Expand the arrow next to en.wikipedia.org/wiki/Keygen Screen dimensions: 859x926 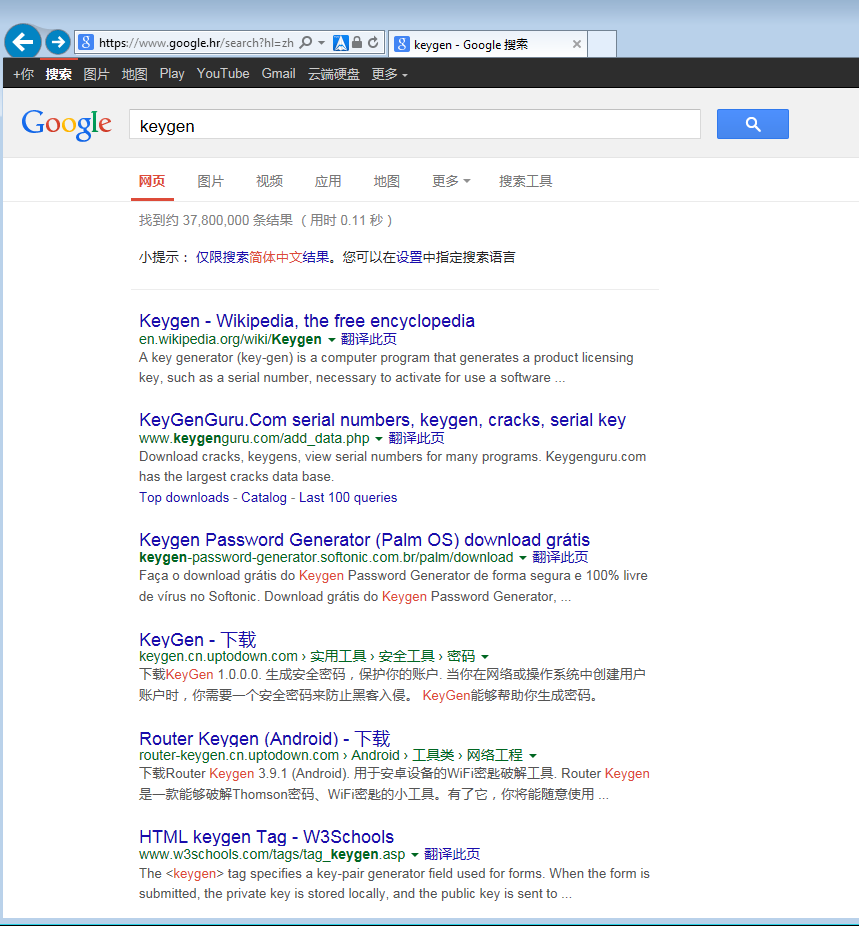point(331,340)
